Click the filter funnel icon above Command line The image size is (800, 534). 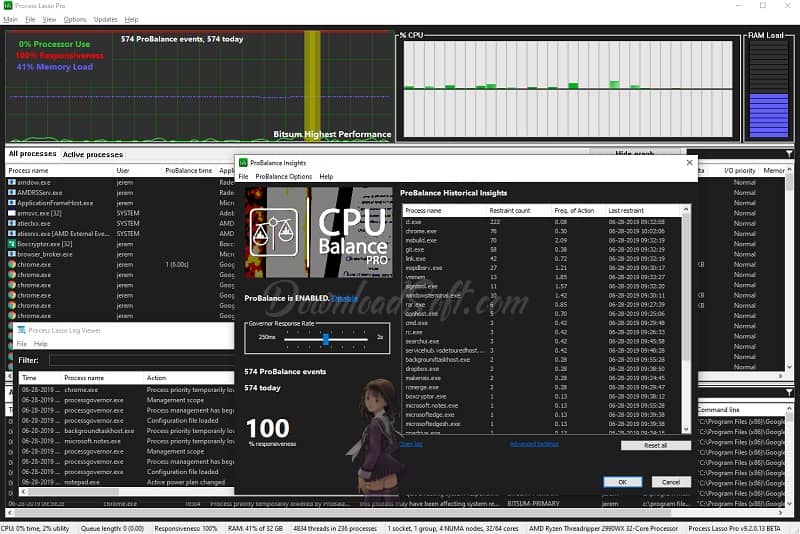tap(789, 392)
